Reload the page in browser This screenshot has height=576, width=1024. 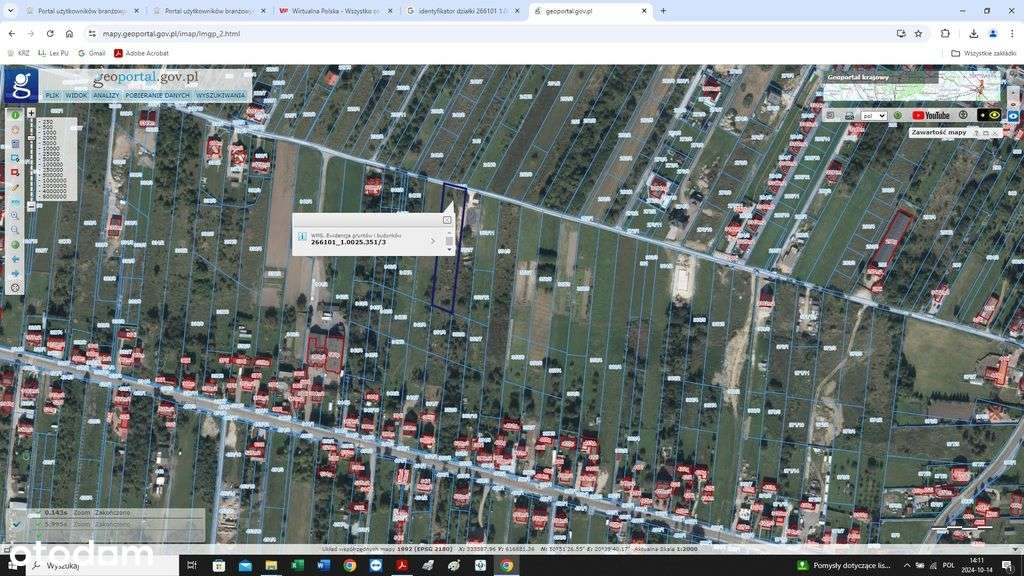[50, 33]
